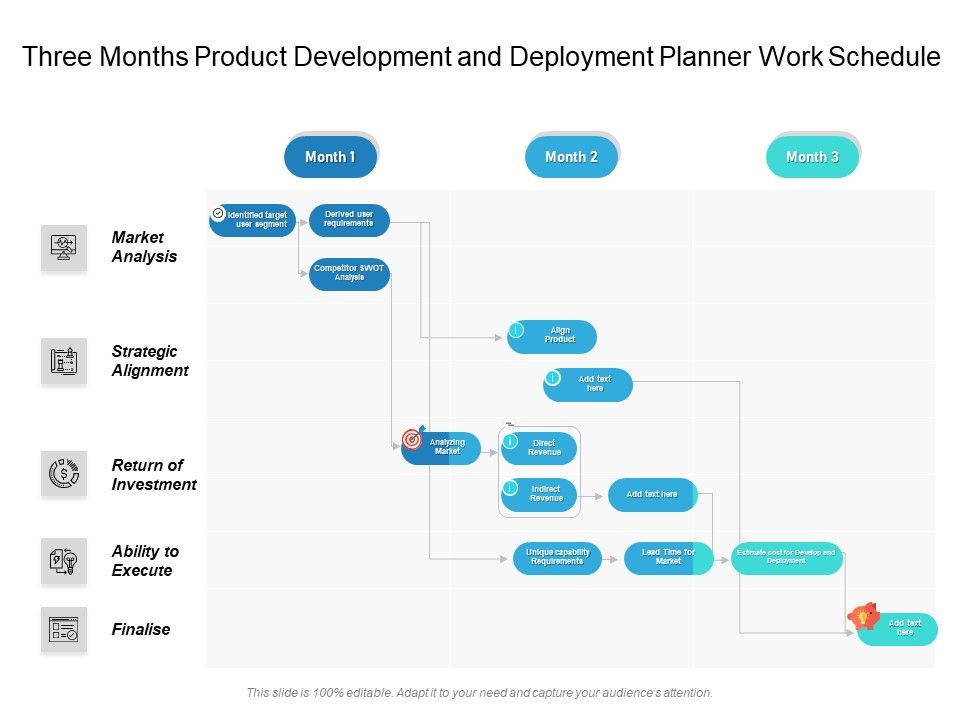Screen dimensions: 960x720
Task: Select the Month 2 header pill
Action: coord(571,157)
